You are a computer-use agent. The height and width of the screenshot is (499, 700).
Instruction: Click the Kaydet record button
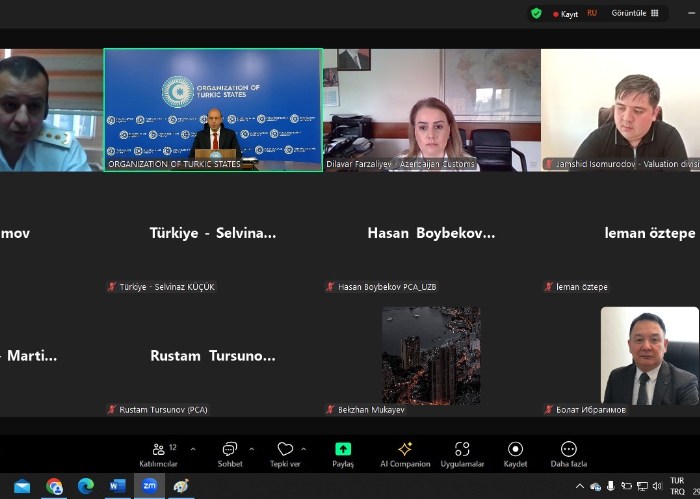515,451
